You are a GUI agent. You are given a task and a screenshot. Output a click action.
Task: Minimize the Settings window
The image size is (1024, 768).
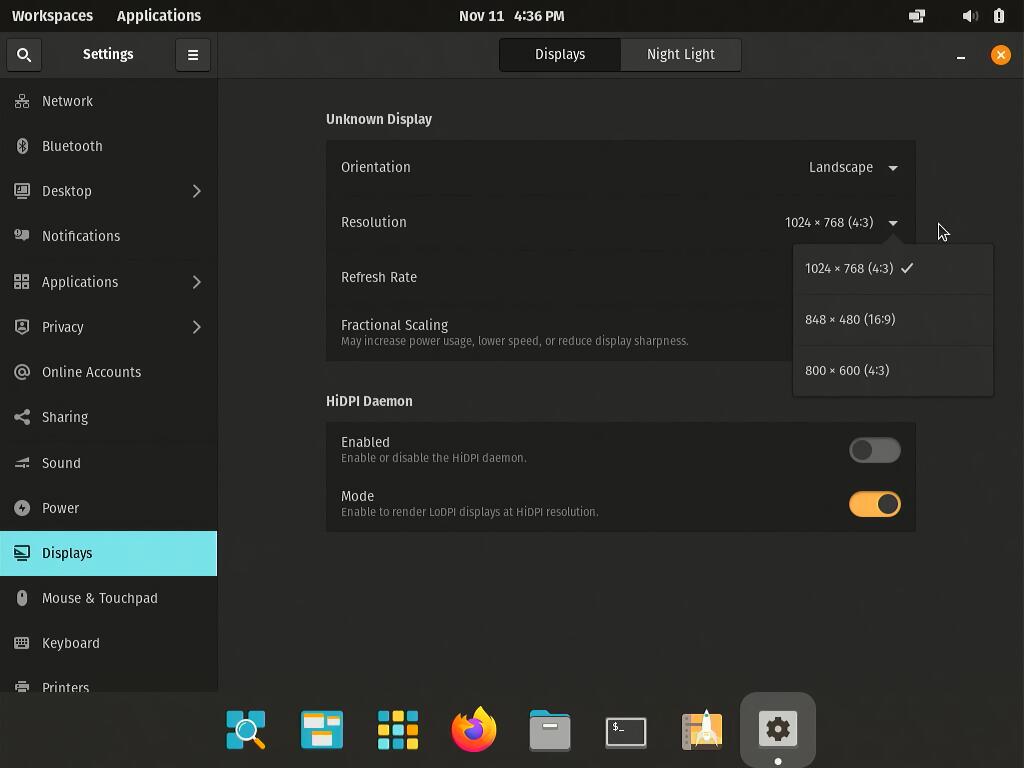click(x=961, y=56)
